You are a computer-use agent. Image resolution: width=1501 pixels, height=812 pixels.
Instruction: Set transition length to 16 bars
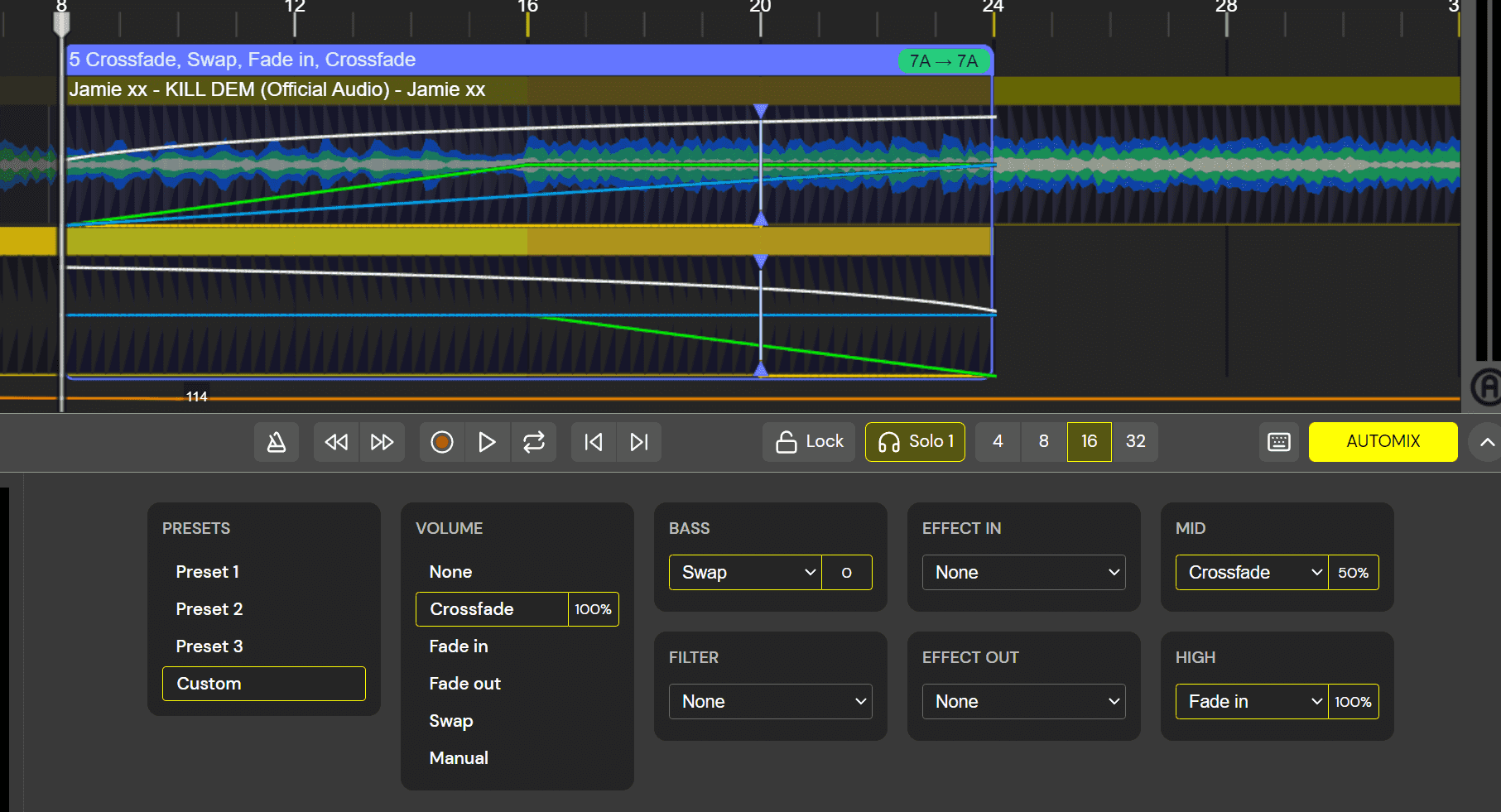click(x=1090, y=442)
